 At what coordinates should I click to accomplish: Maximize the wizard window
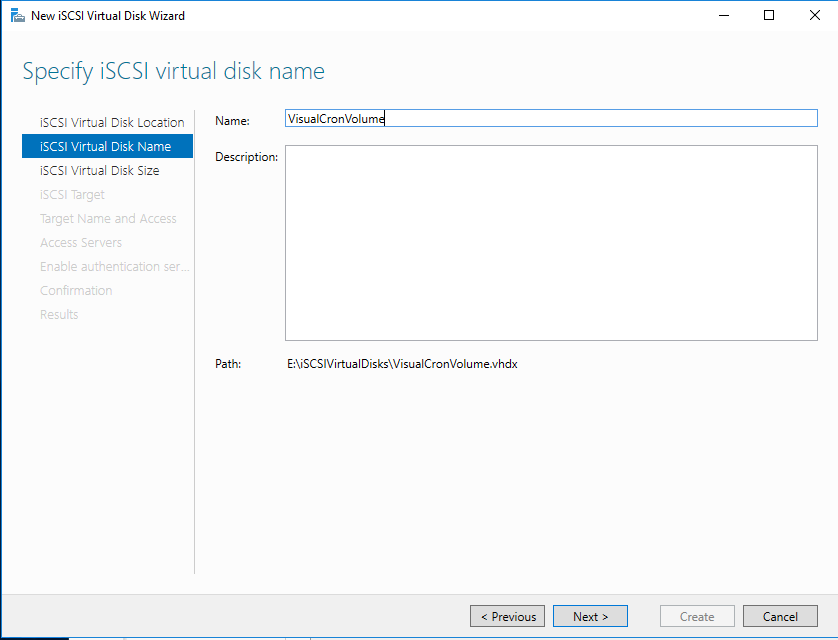click(769, 16)
